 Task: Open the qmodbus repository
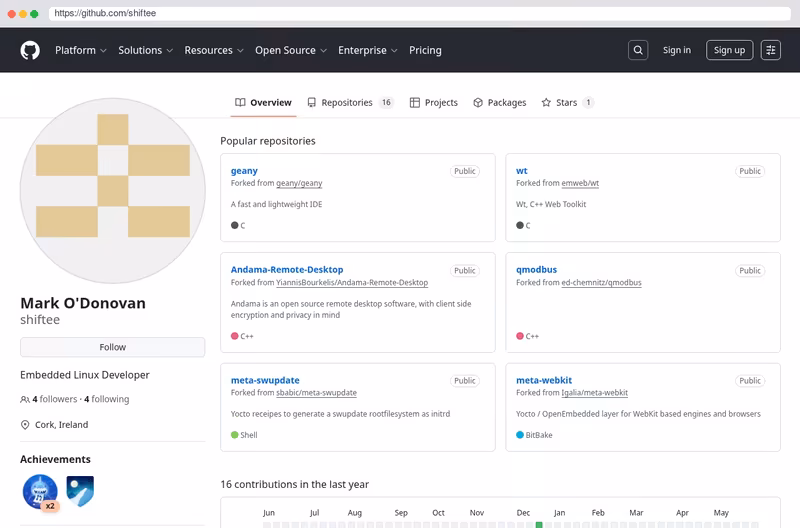(x=536, y=269)
